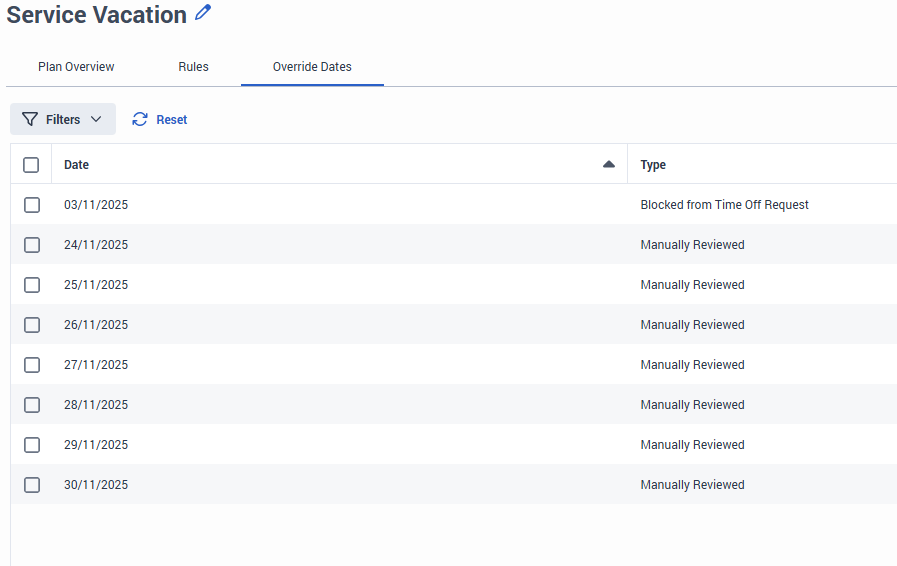Image resolution: width=897 pixels, height=566 pixels.
Task: Tick the checkbox for 27/11/2025
Action: 32,365
